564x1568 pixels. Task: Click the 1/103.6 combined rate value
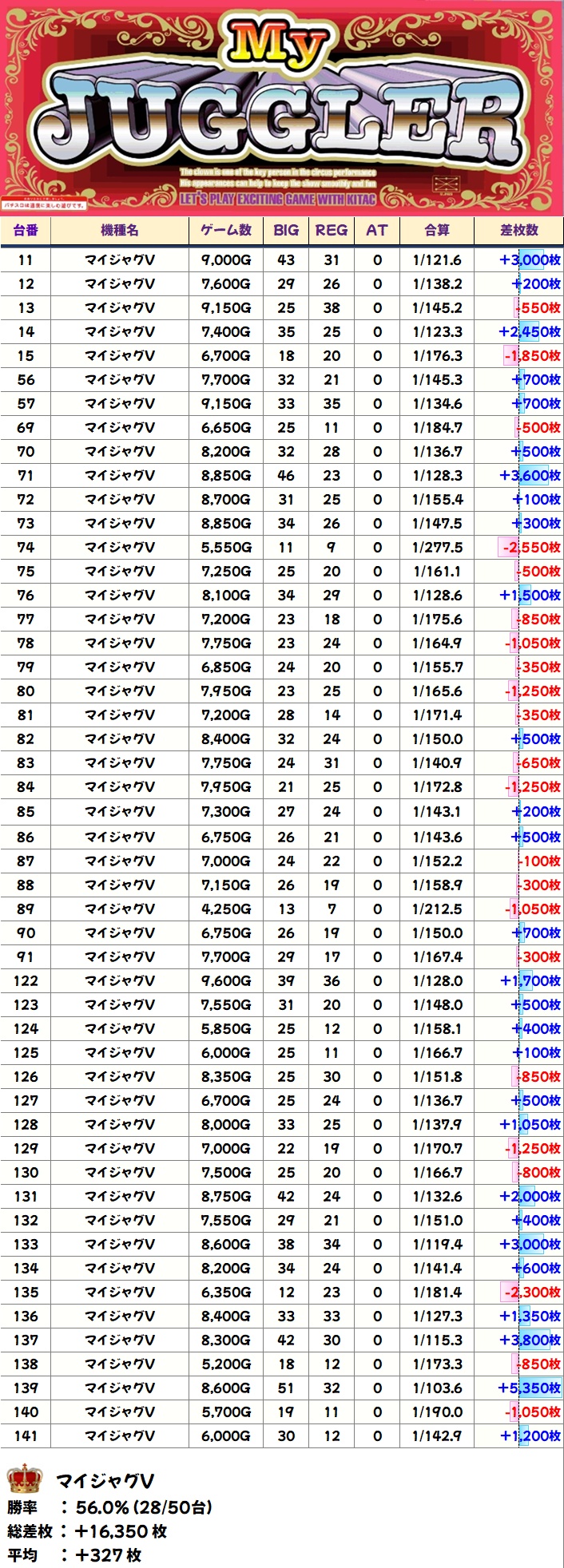tap(437, 1388)
